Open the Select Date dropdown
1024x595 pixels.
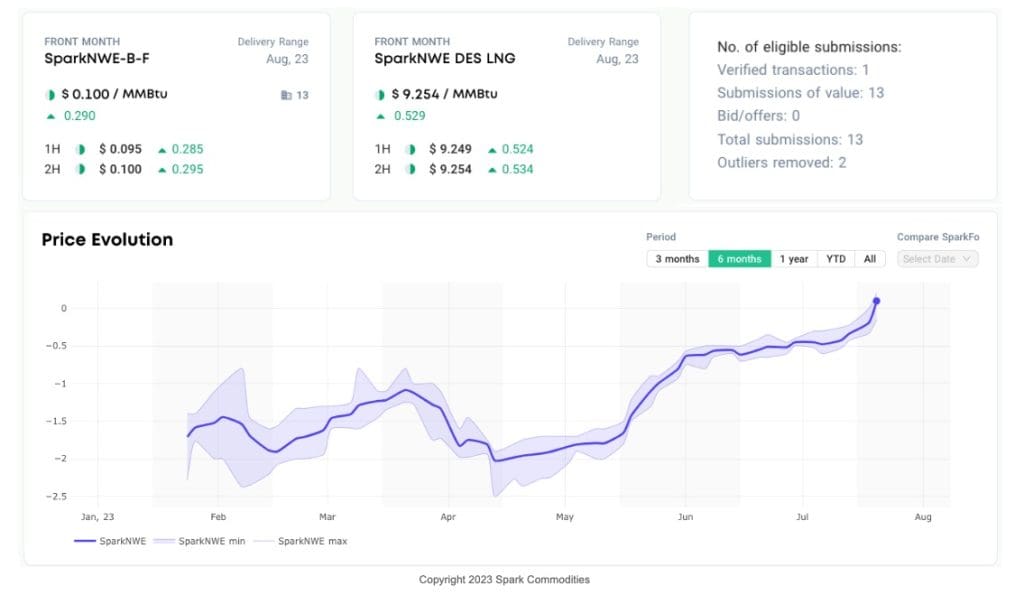pos(937,259)
